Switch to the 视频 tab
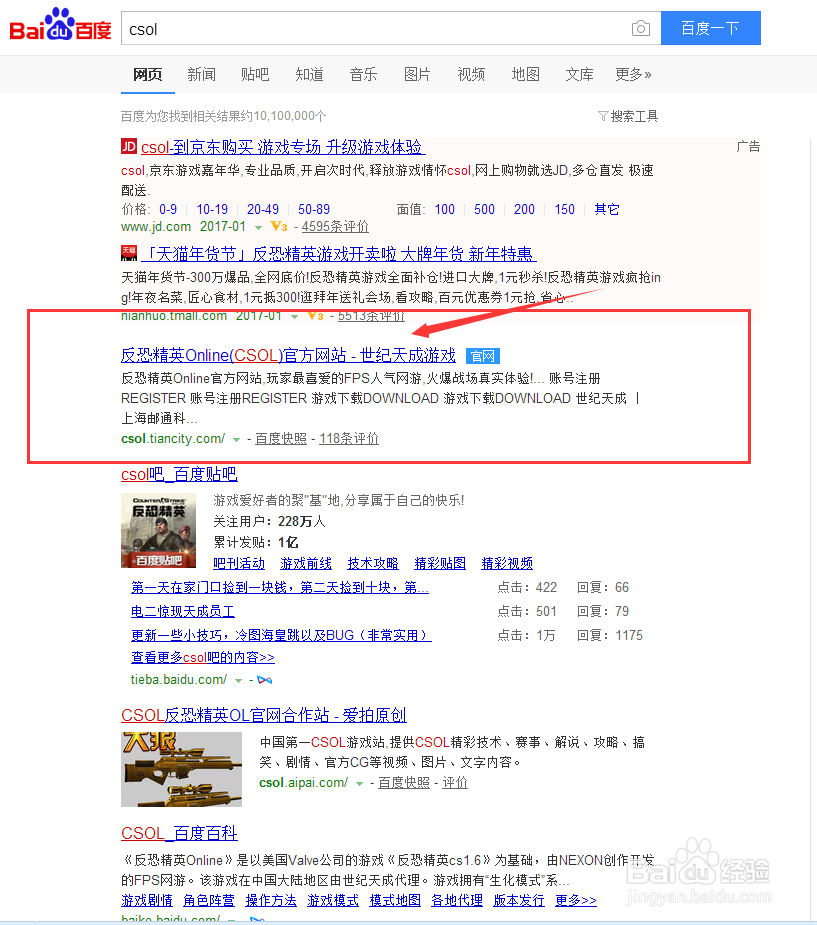 [x=470, y=74]
